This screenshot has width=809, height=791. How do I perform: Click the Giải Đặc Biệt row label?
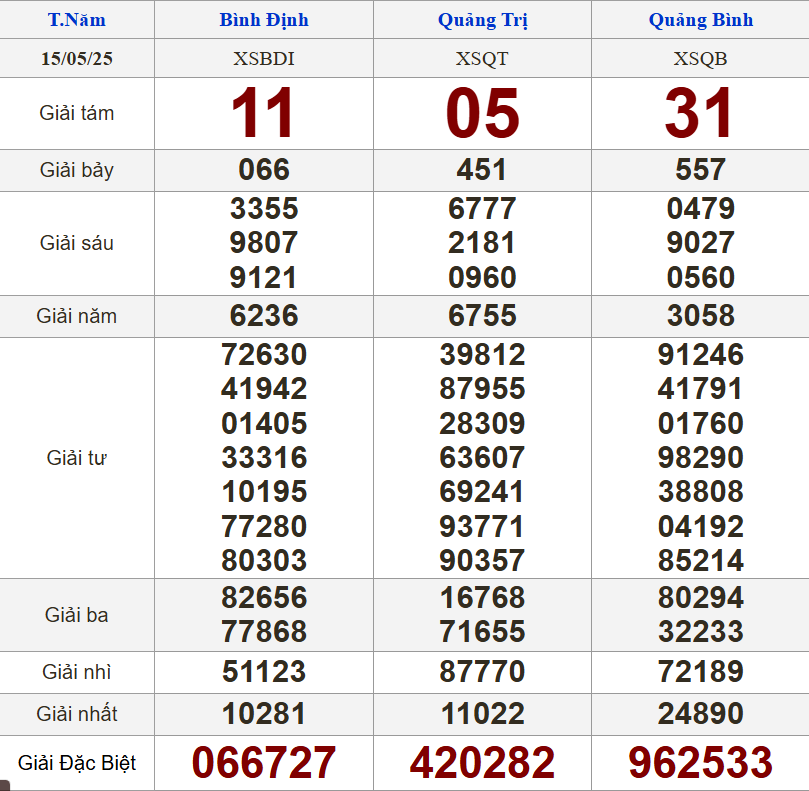pyautogui.click(x=77, y=764)
